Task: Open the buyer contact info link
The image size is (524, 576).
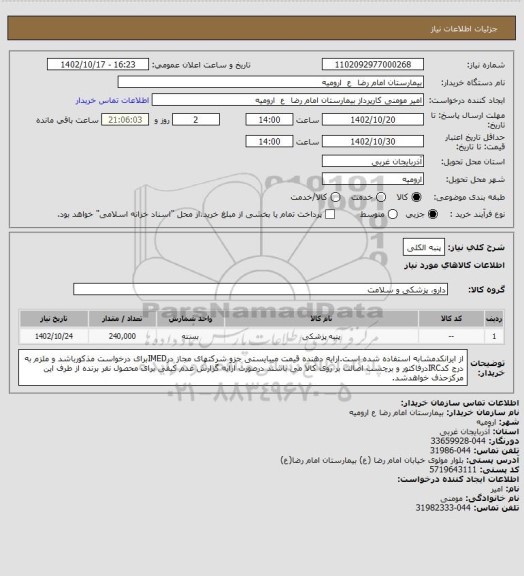Action: [112, 100]
